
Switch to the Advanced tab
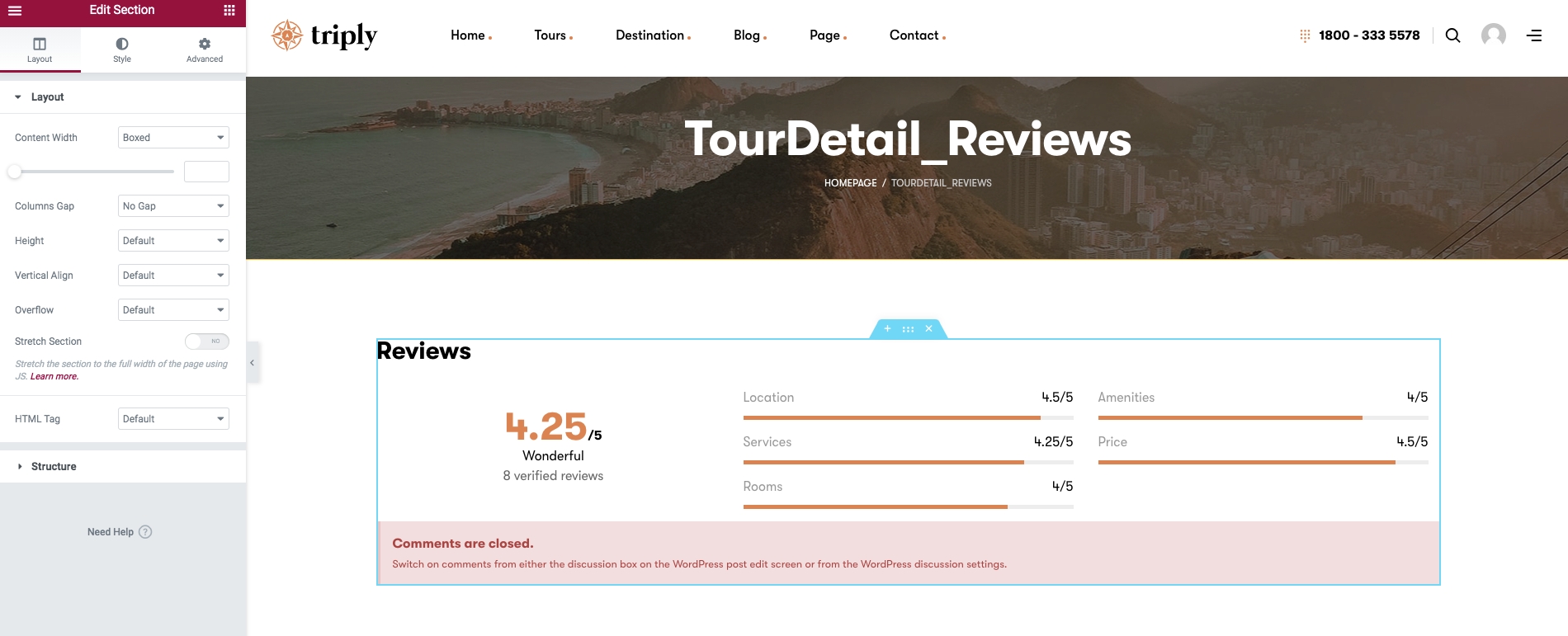coord(205,49)
